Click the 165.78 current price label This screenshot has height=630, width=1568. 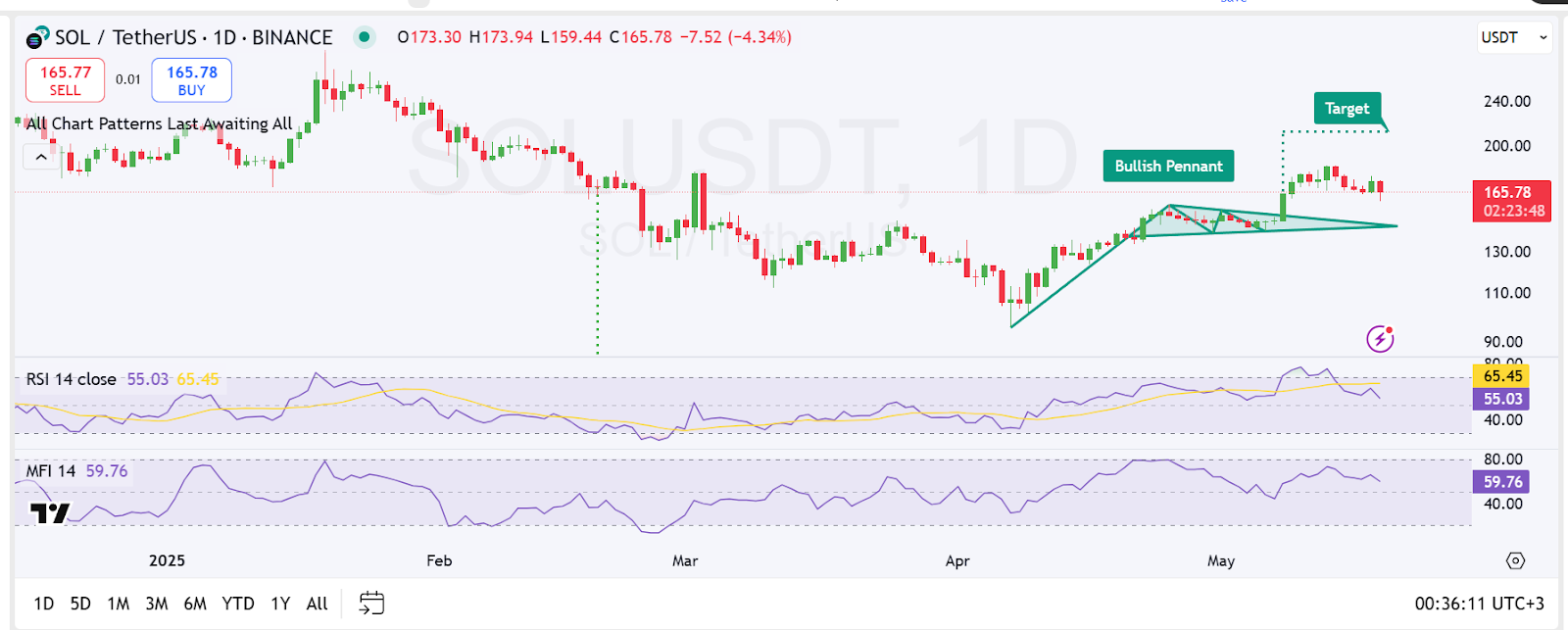click(1512, 201)
